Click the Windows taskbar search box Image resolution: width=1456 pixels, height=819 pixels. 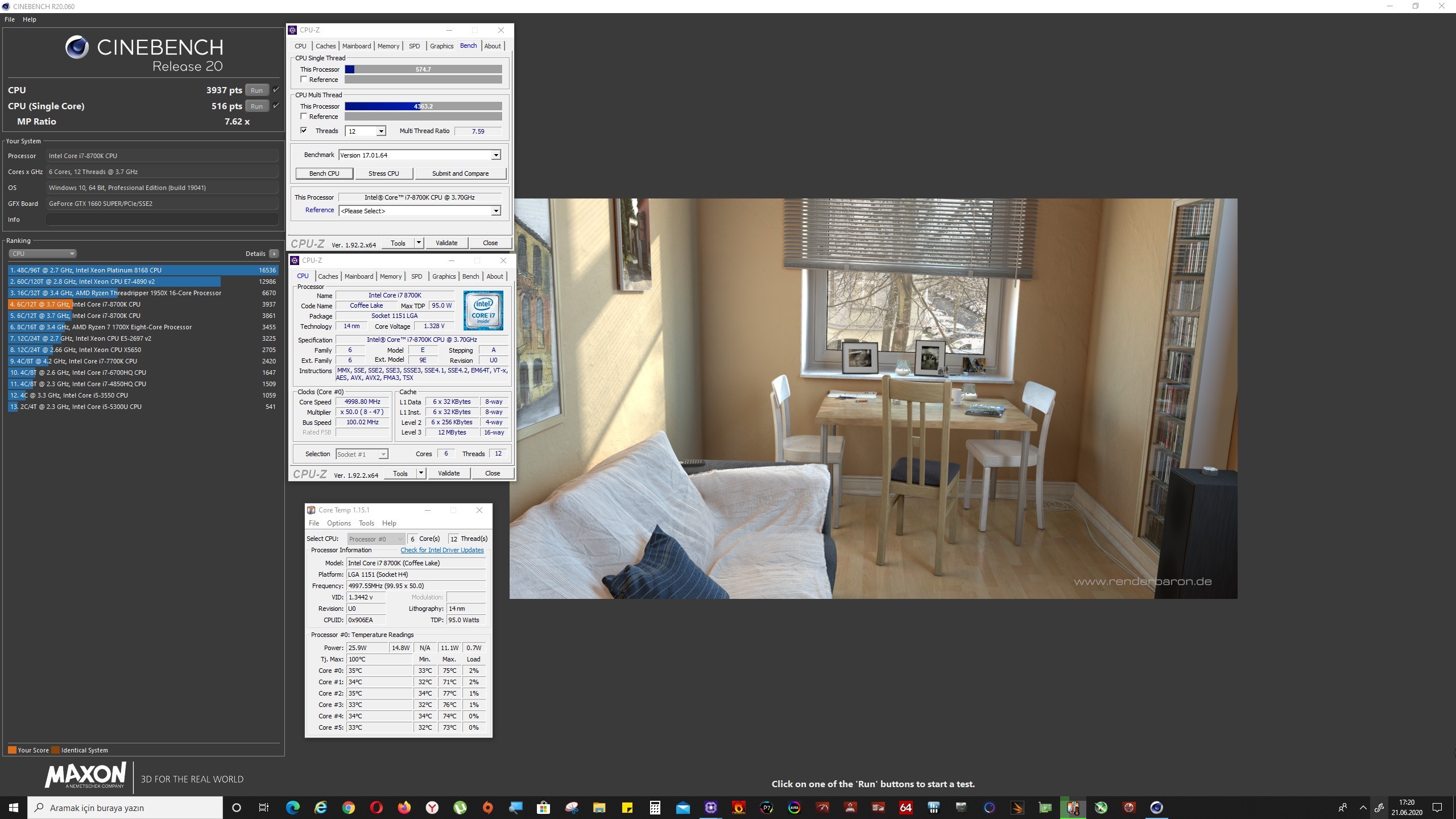125,808
